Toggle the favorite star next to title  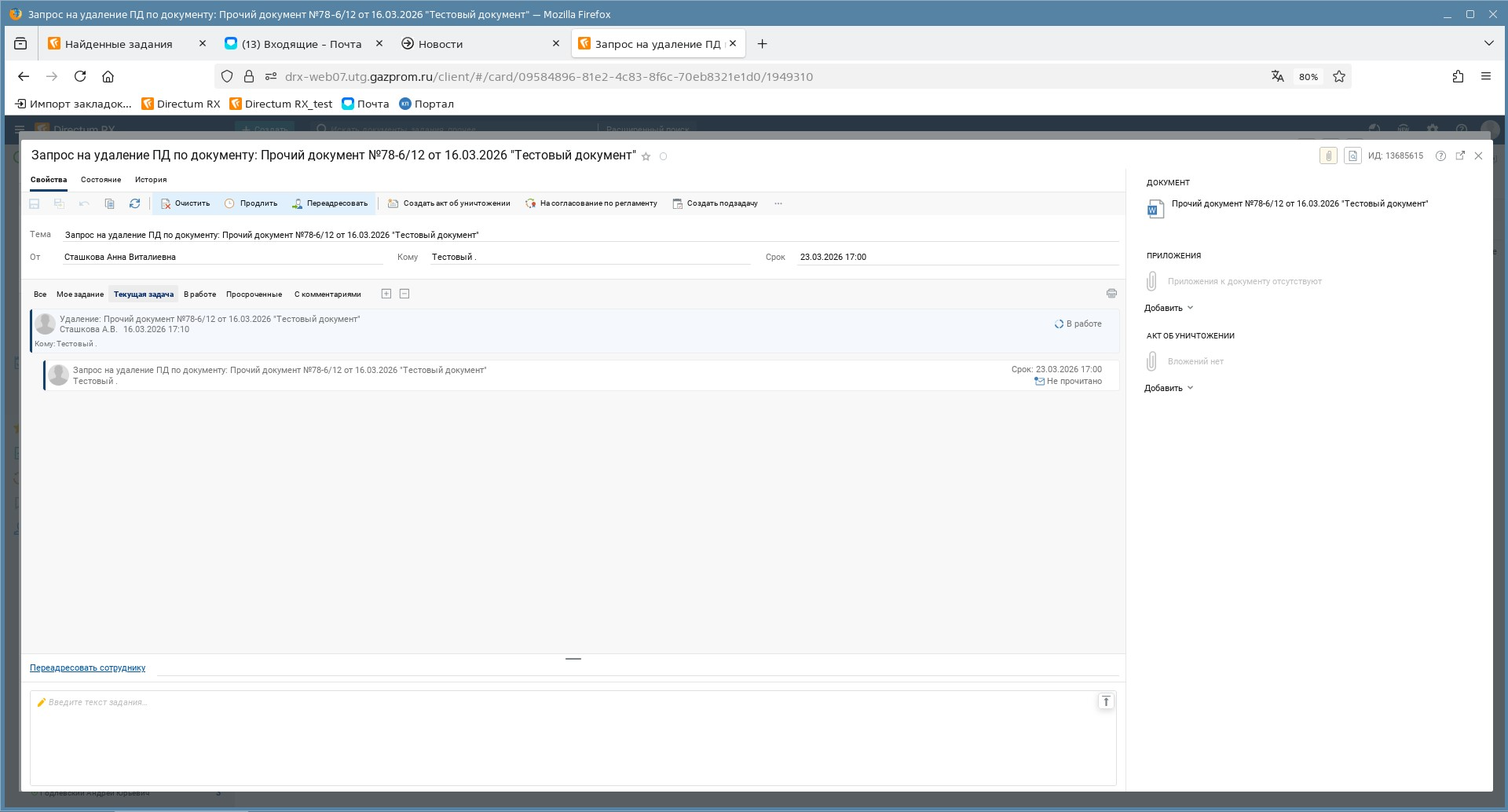click(x=646, y=156)
